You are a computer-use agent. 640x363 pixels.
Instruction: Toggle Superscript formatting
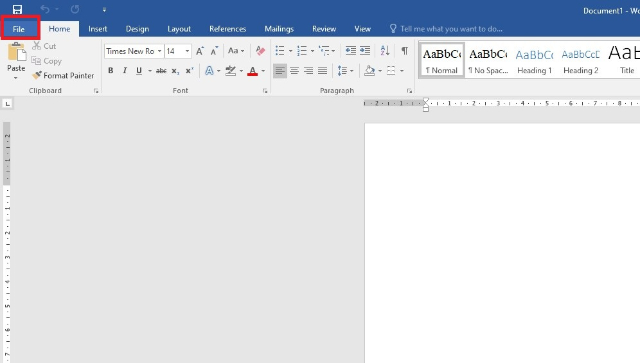pos(189,71)
